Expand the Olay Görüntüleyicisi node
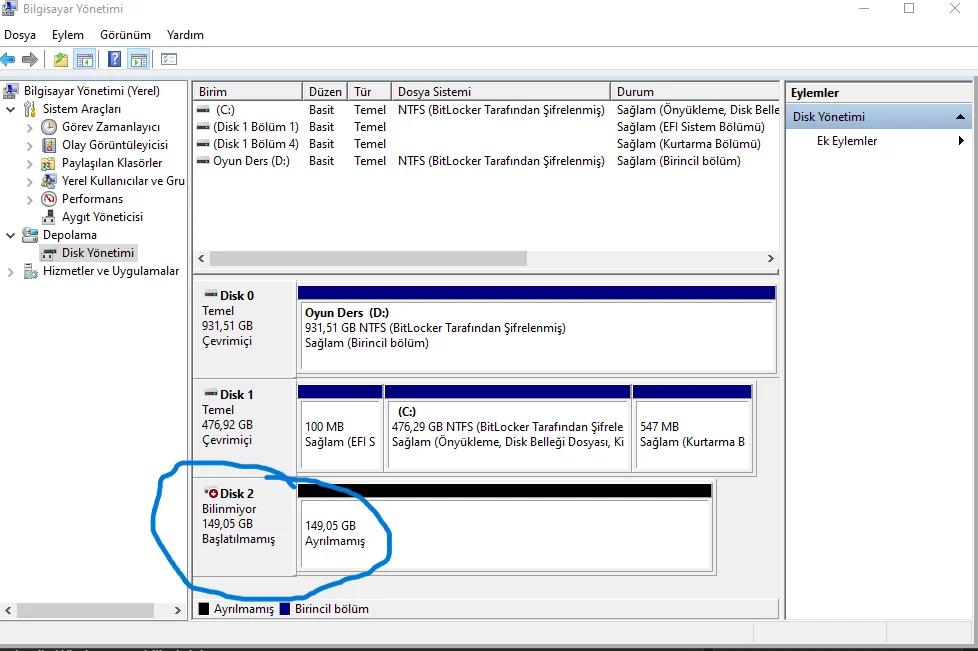Viewport: 978px width, 651px height. [29, 146]
